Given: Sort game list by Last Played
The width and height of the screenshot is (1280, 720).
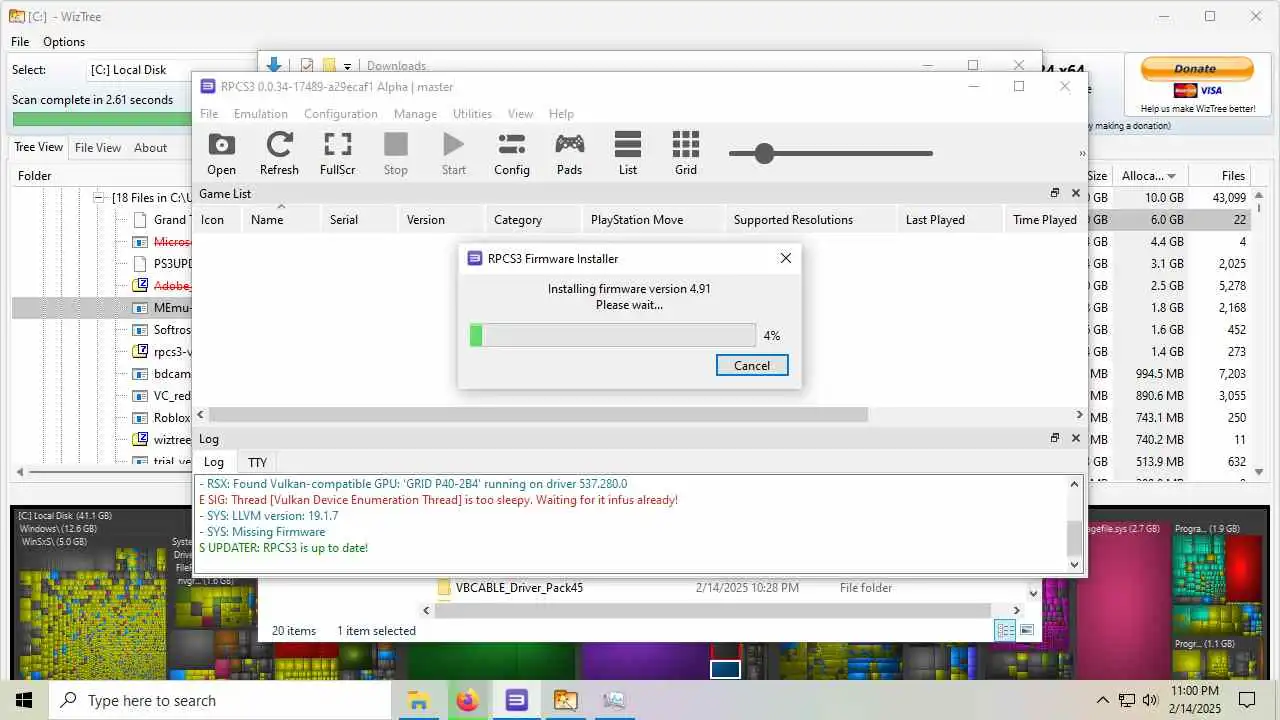Looking at the screenshot, I should [950, 219].
